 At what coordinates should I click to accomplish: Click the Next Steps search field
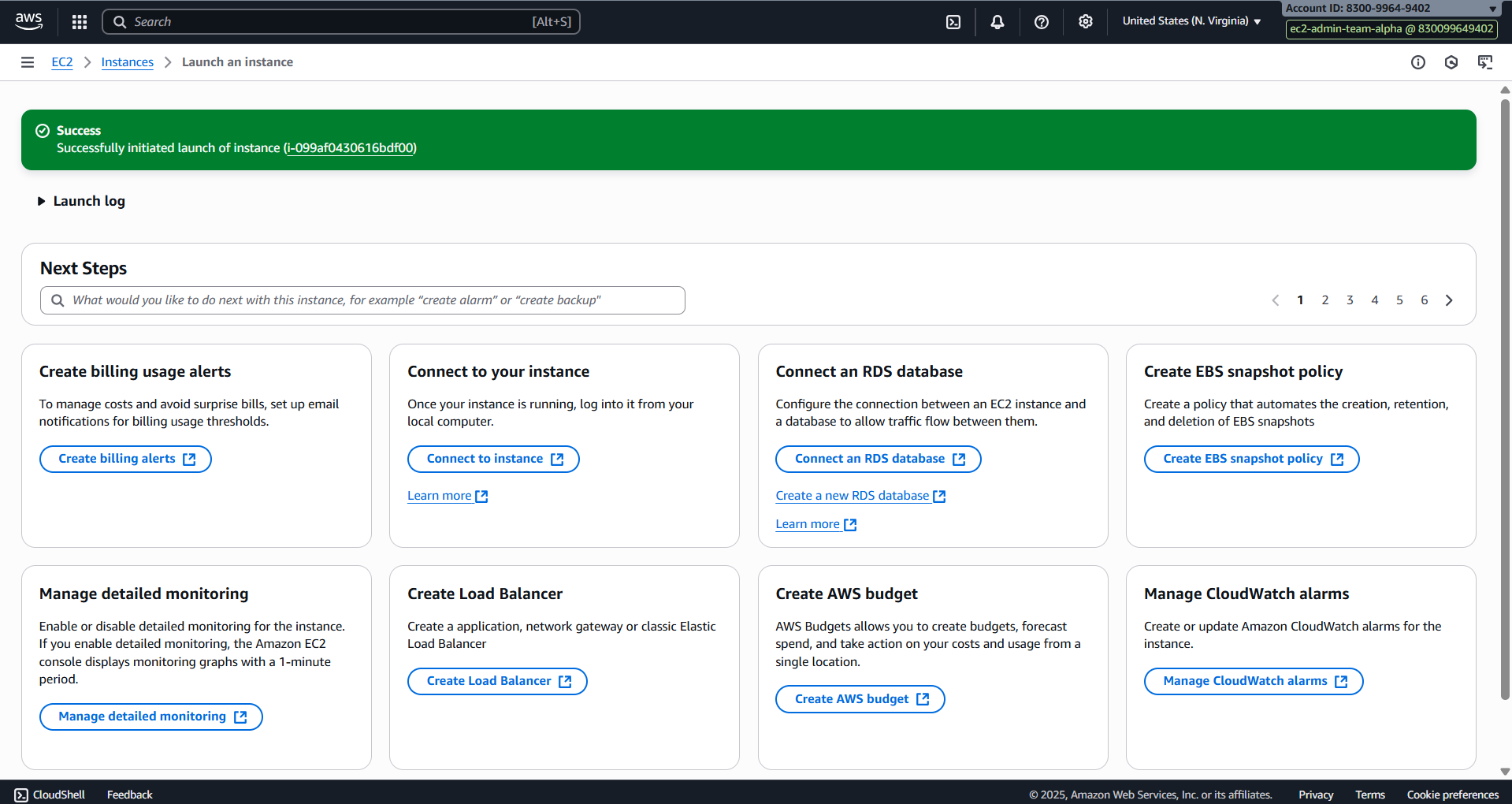(x=362, y=300)
